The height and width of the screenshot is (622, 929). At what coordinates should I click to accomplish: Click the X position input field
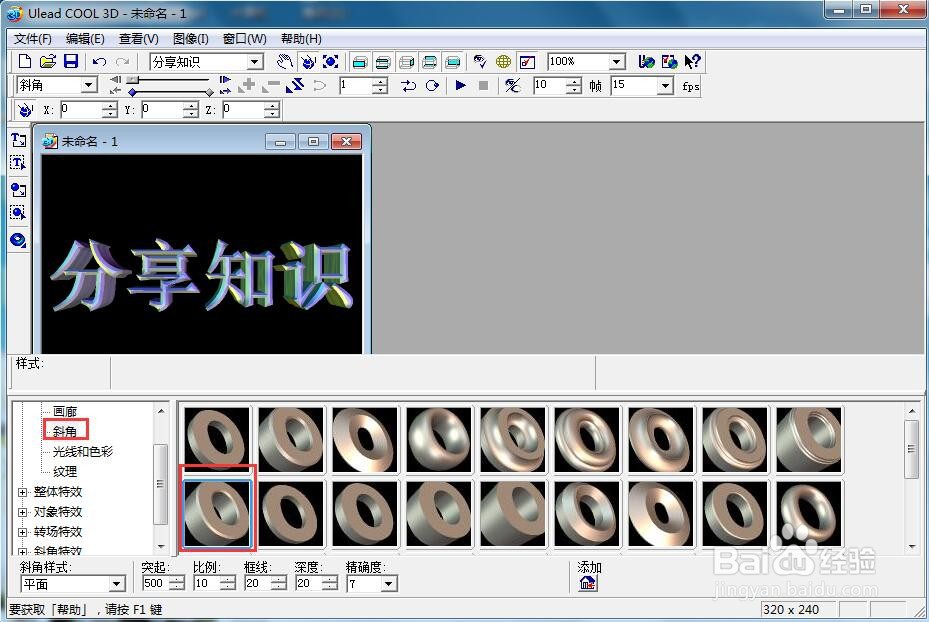[81, 110]
